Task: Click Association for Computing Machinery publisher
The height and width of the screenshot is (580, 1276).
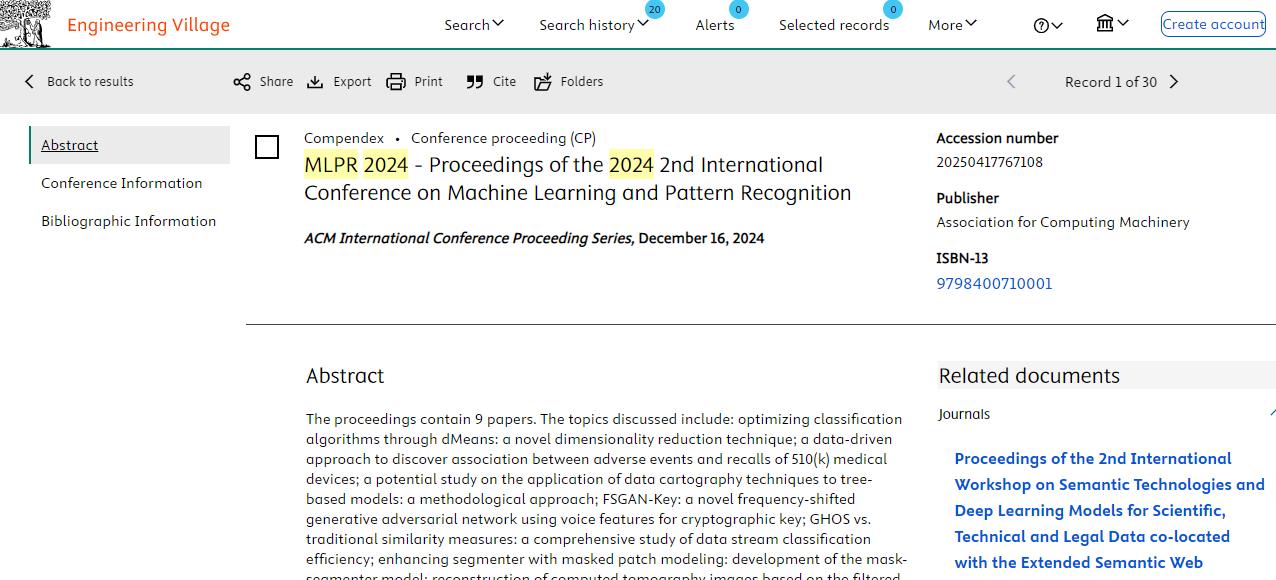Action: tap(1063, 222)
